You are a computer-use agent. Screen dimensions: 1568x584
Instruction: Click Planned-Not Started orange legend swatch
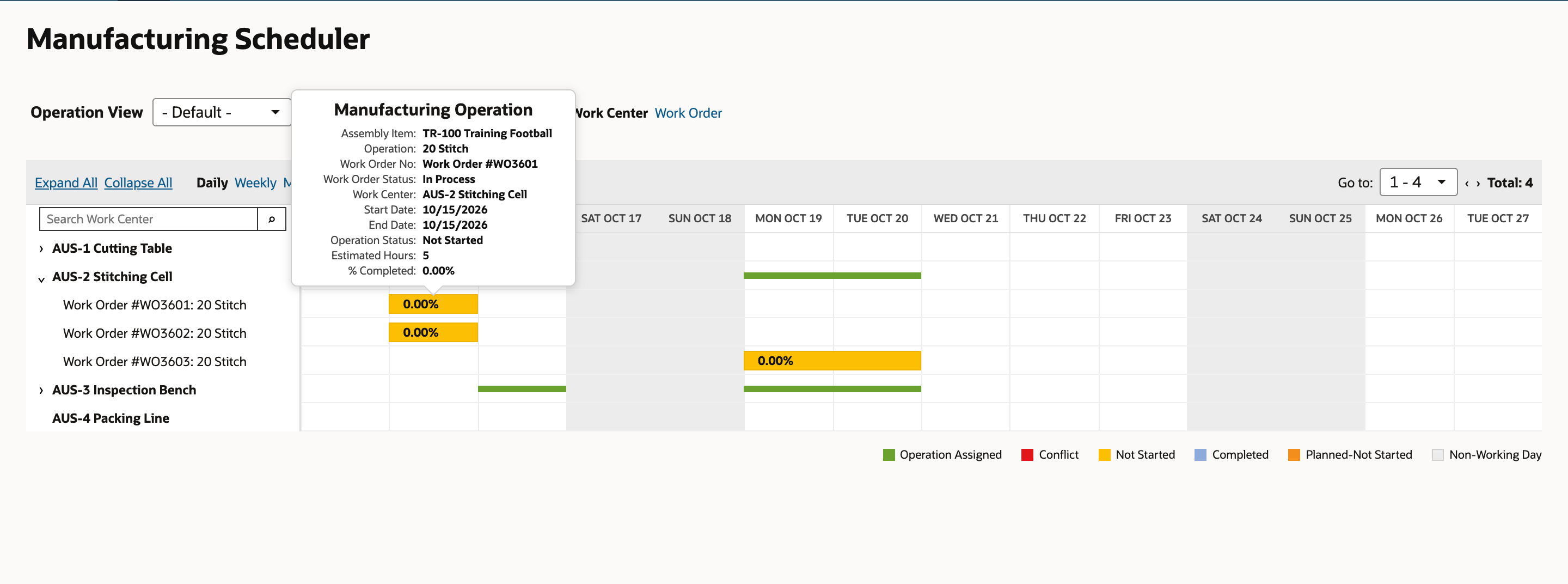tap(1294, 455)
